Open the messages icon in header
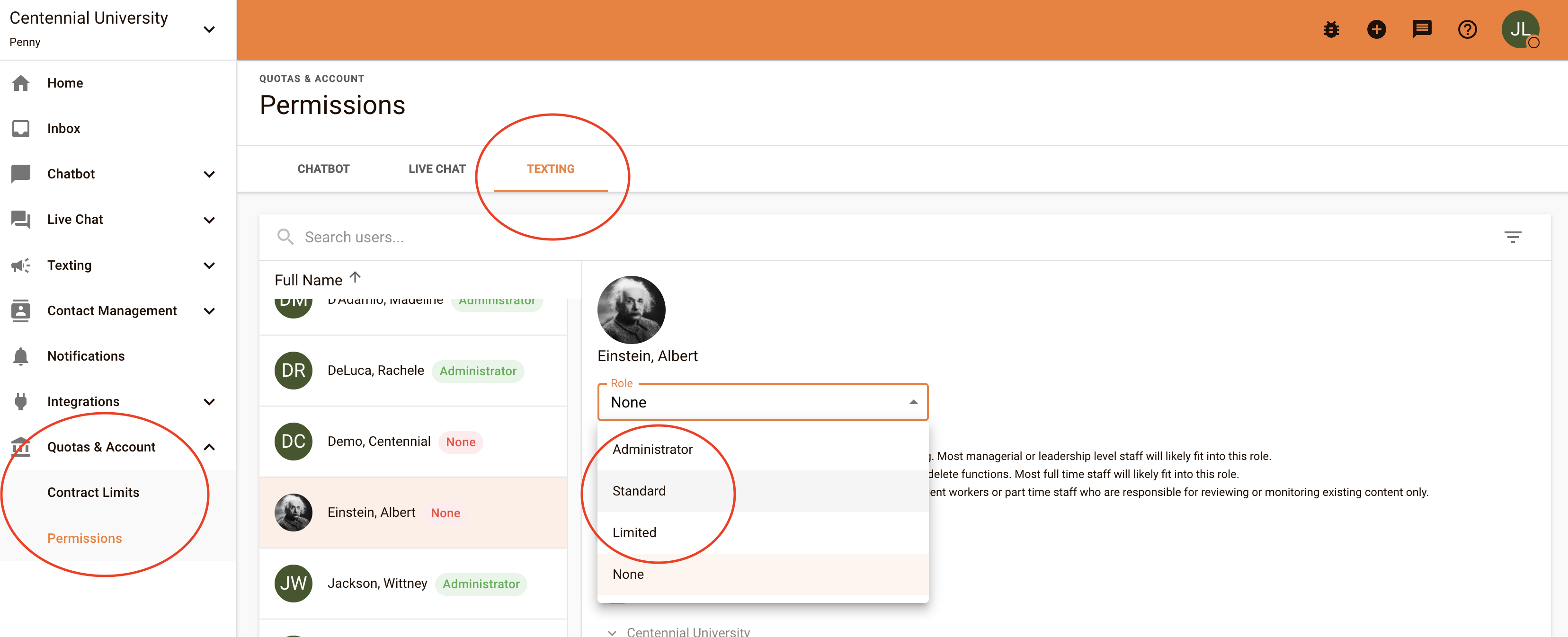The height and width of the screenshot is (637, 1568). coord(1421,29)
